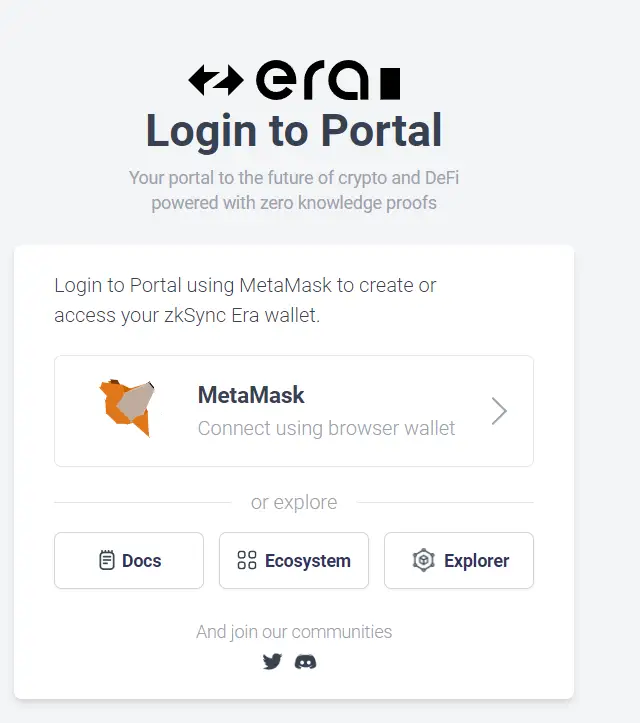Select the MetaMask wallet title text
640x723 pixels.
point(251,395)
